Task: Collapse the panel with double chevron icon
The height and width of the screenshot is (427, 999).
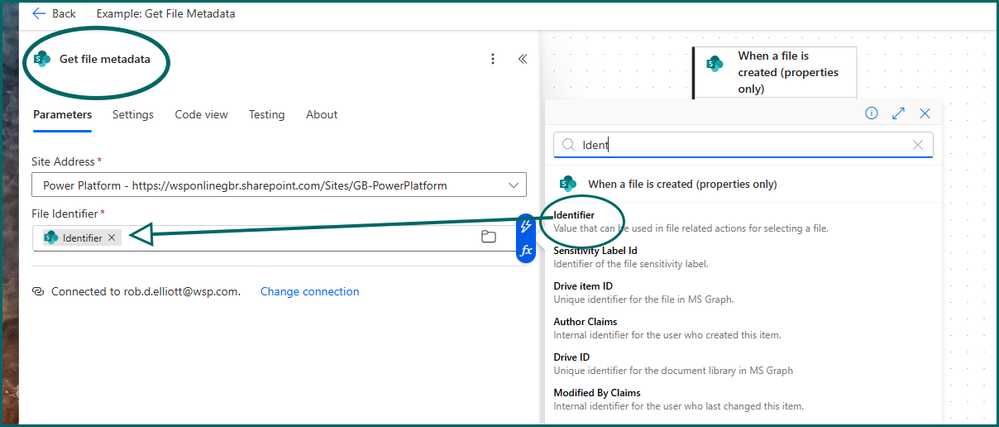Action: 522,59
